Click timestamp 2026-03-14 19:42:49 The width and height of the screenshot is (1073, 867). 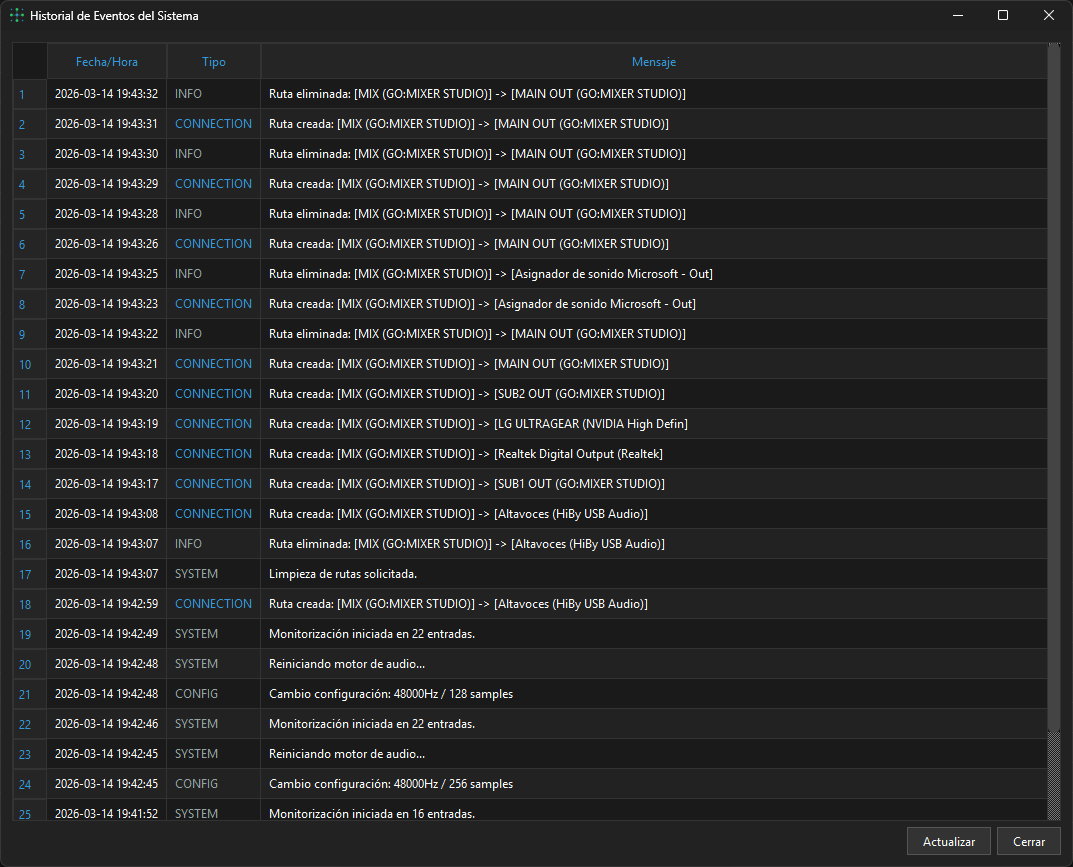tap(106, 634)
